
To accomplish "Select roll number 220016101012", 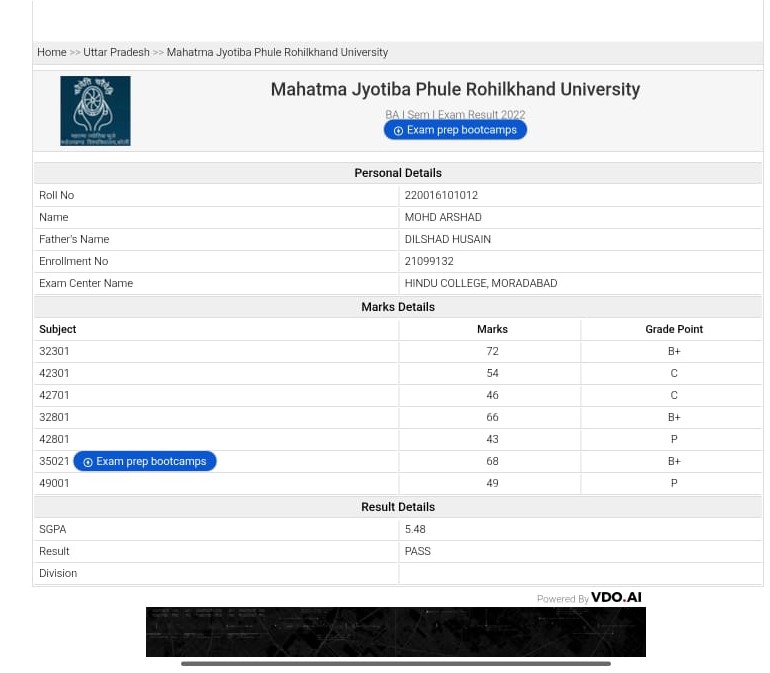I will tap(441, 195).
